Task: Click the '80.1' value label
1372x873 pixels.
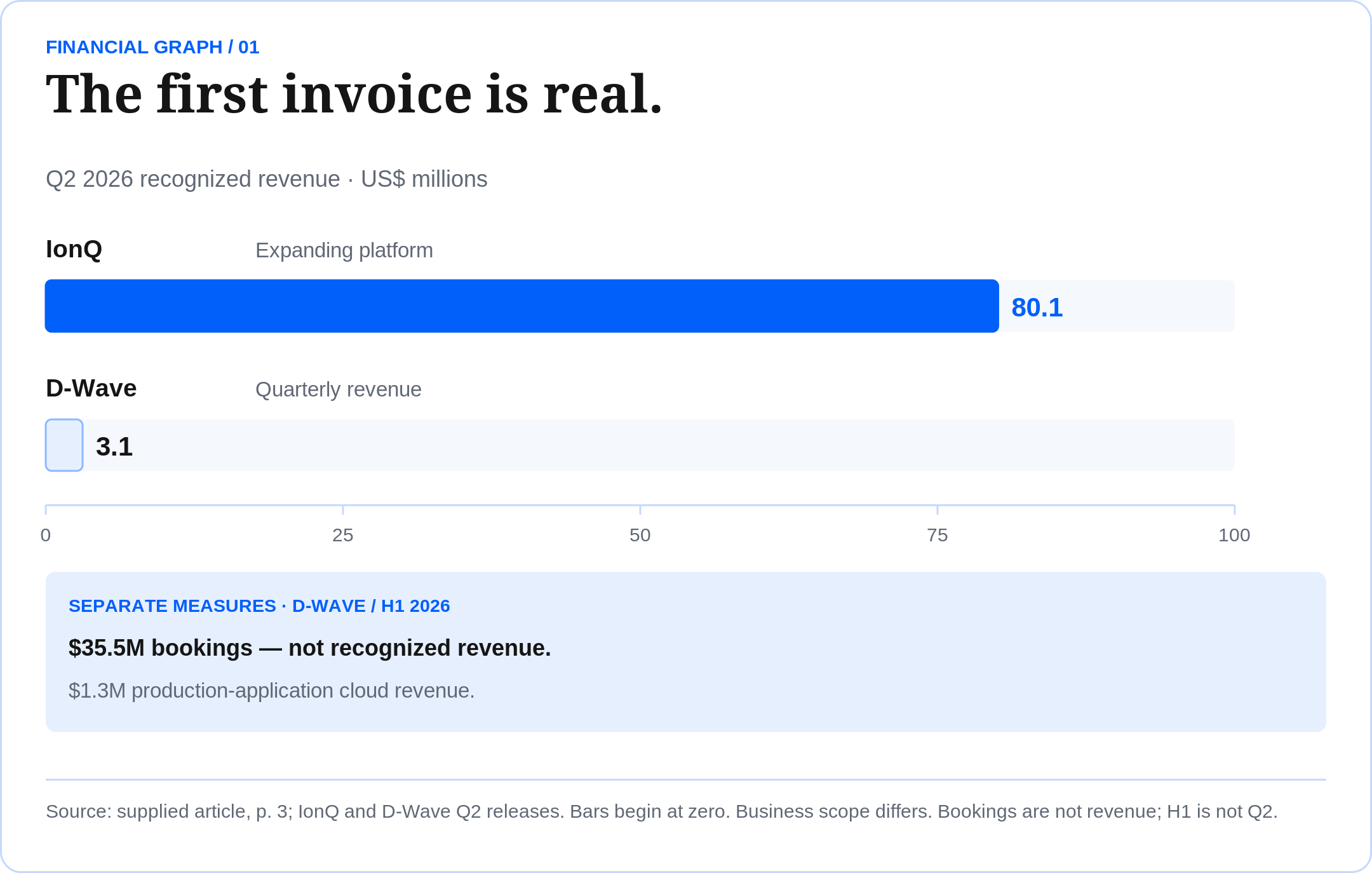Action: click(x=1037, y=308)
